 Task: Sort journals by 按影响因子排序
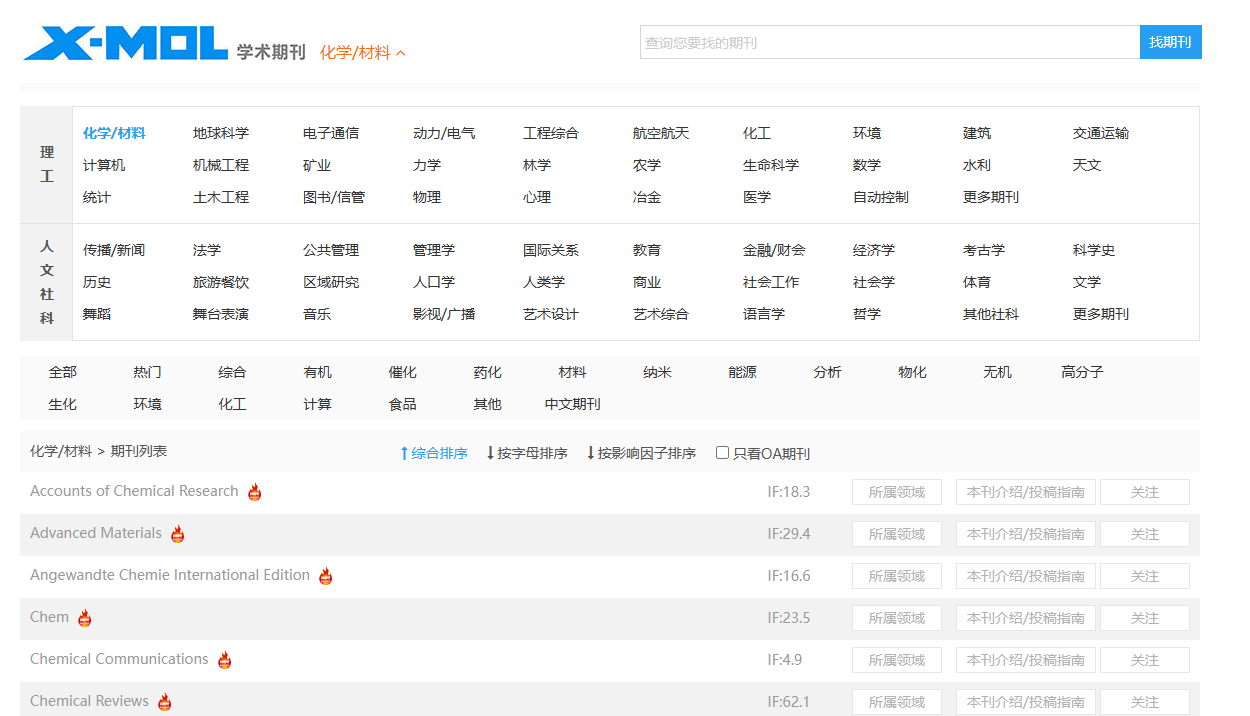click(641, 453)
